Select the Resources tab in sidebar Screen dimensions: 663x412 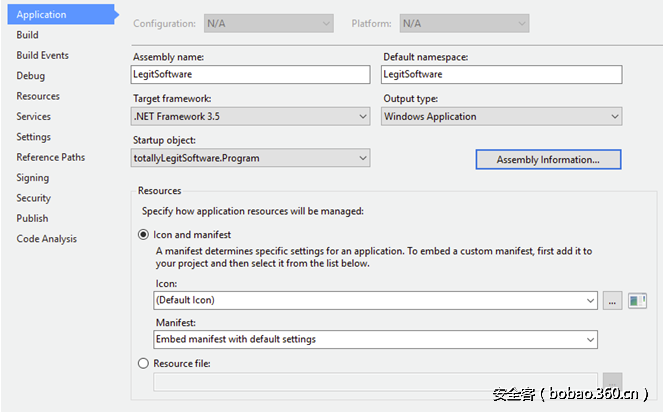38,96
